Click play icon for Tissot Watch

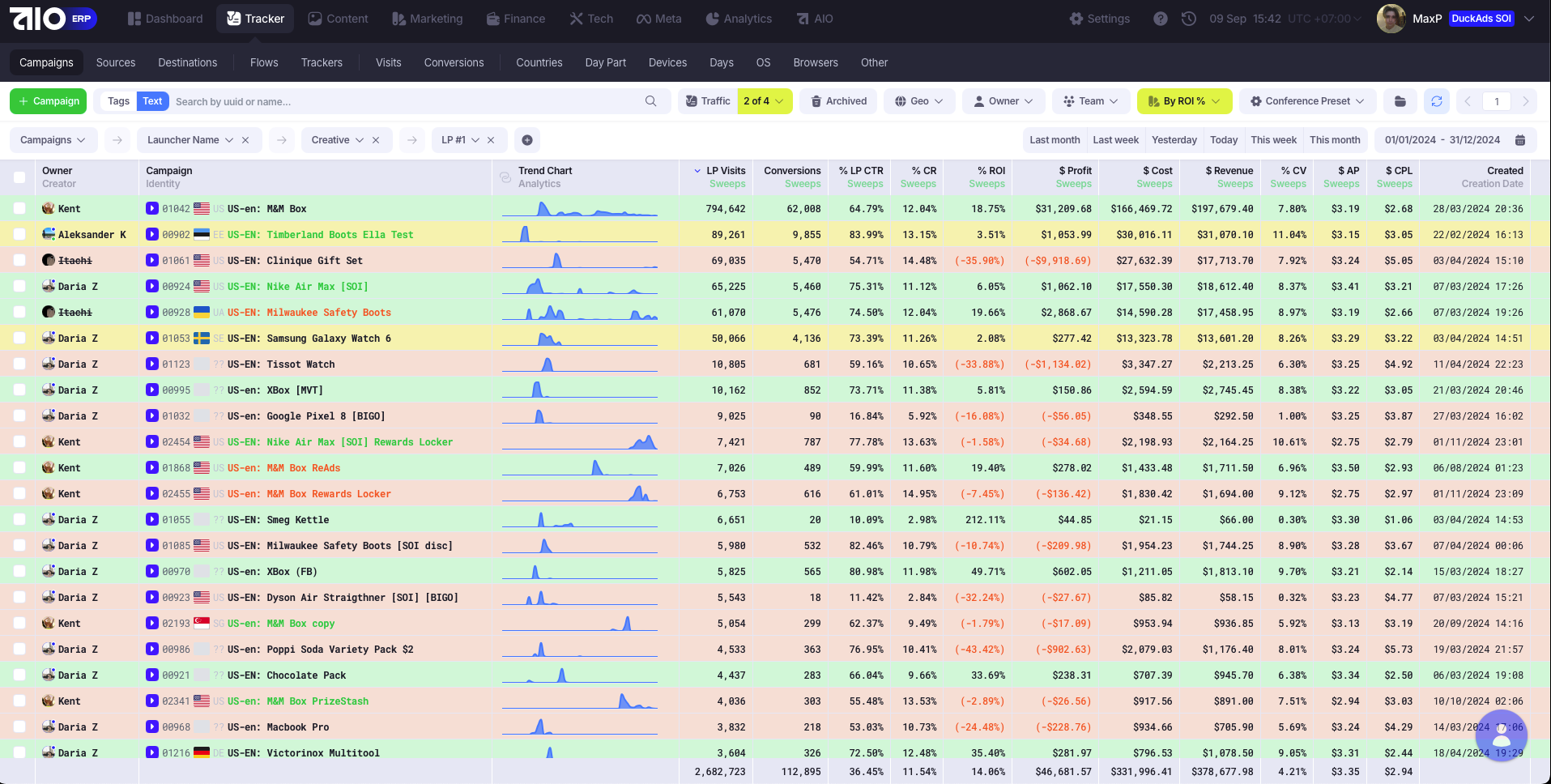tap(152, 364)
